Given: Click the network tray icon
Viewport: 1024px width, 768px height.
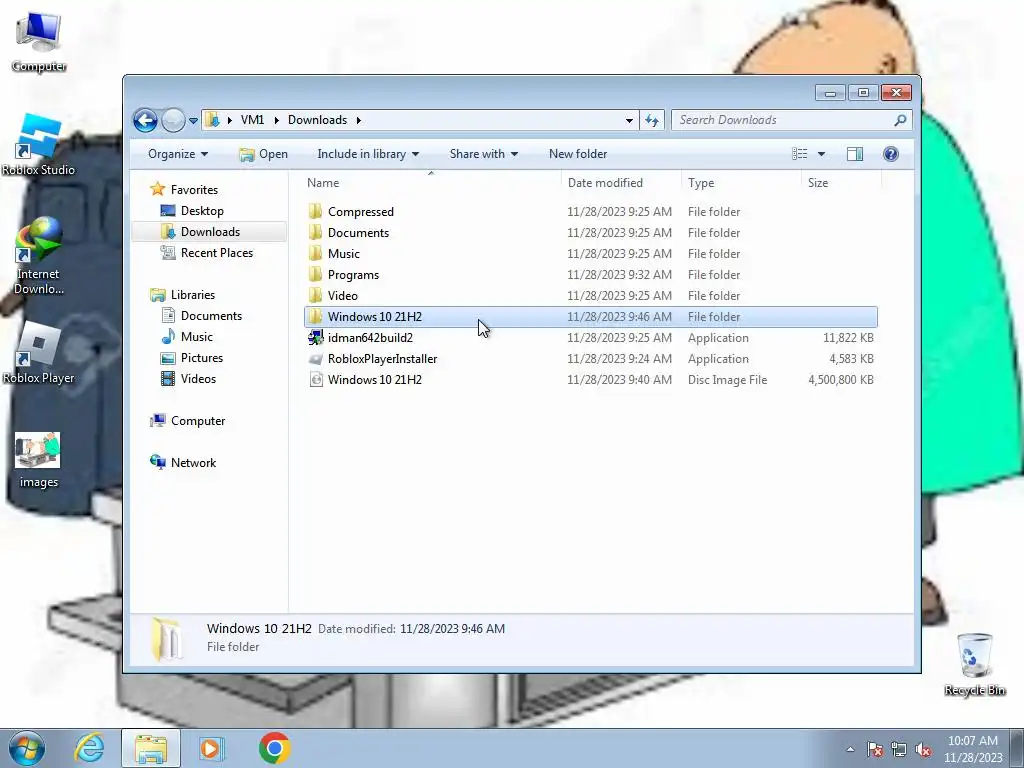Looking at the screenshot, I should coord(899,749).
